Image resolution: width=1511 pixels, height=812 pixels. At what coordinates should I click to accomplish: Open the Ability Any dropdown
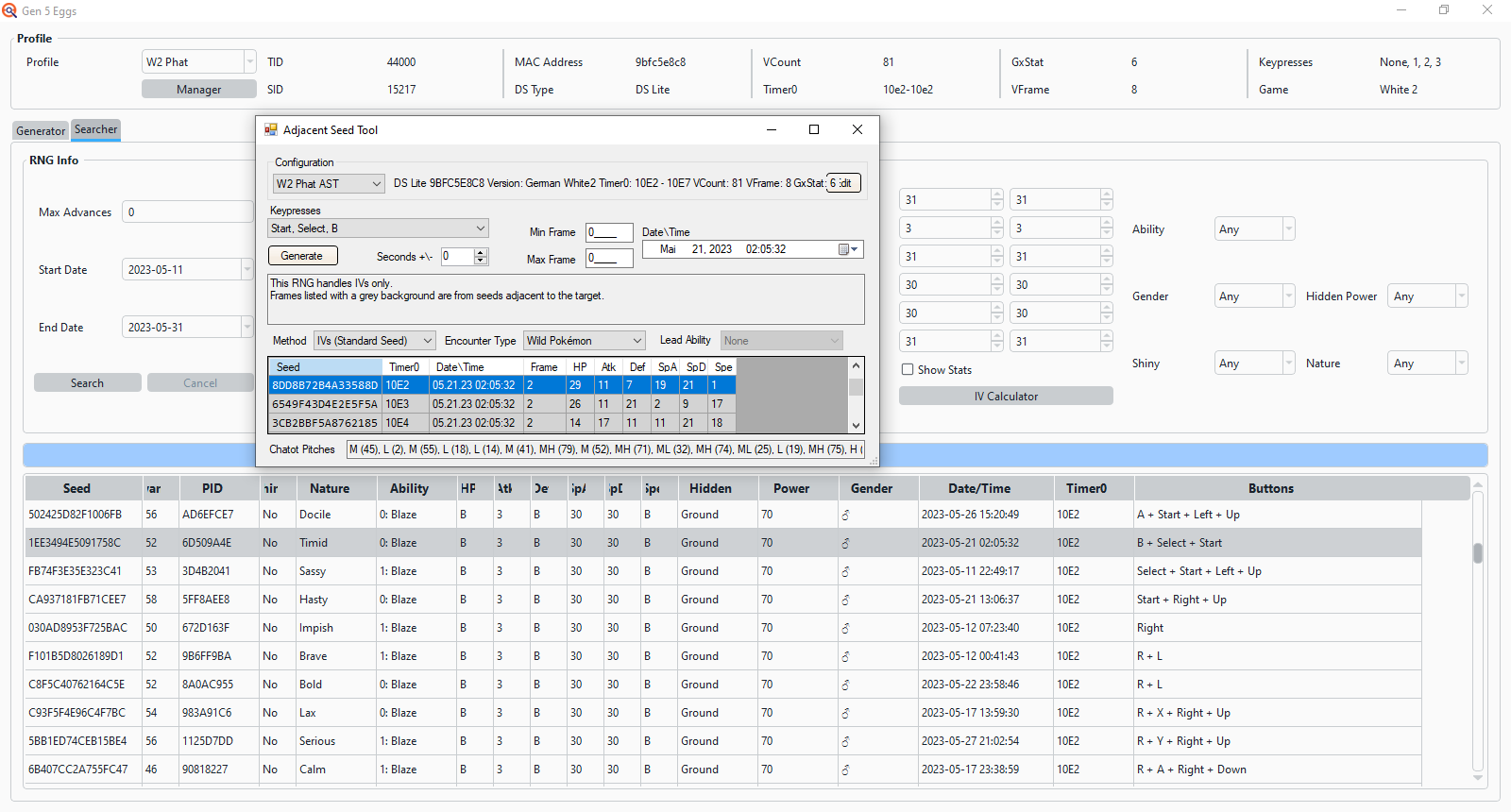click(1255, 229)
